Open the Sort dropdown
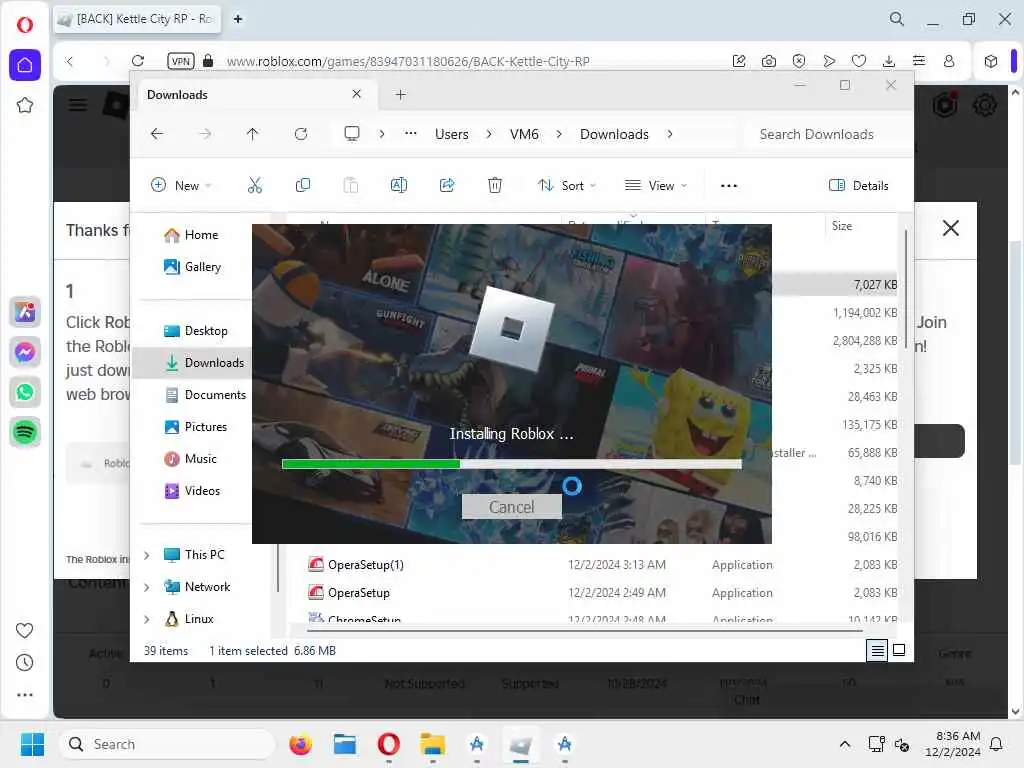1024x768 pixels. 566,185
